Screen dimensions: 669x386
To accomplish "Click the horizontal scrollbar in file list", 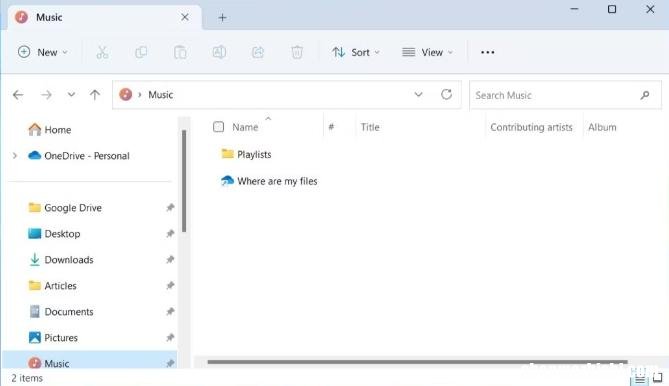I will point(417,362).
